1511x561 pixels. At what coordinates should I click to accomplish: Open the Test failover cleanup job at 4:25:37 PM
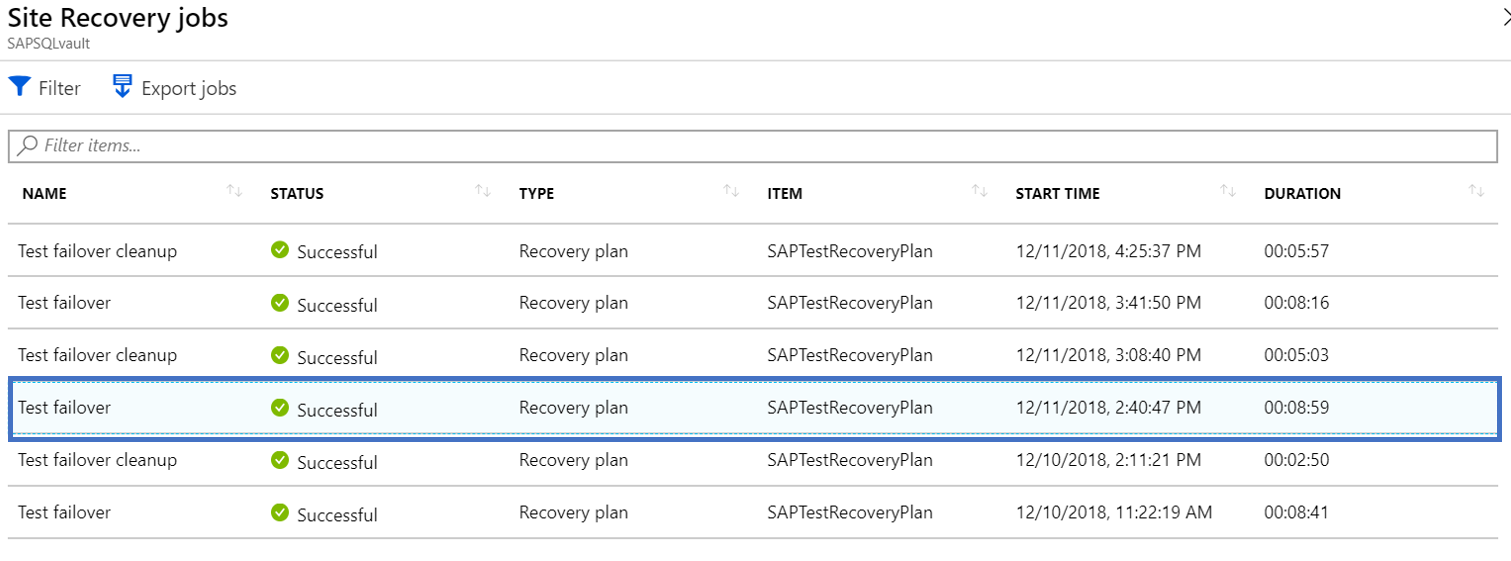pyautogui.click(x=97, y=251)
